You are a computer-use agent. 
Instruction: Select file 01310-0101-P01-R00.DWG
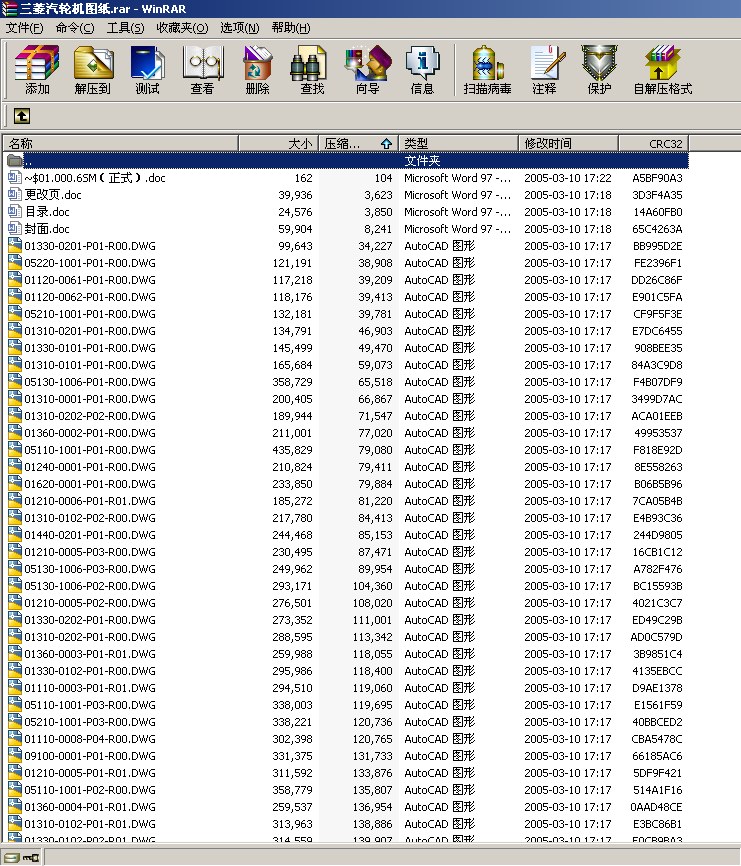pyautogui.click(x=90, y=365)
